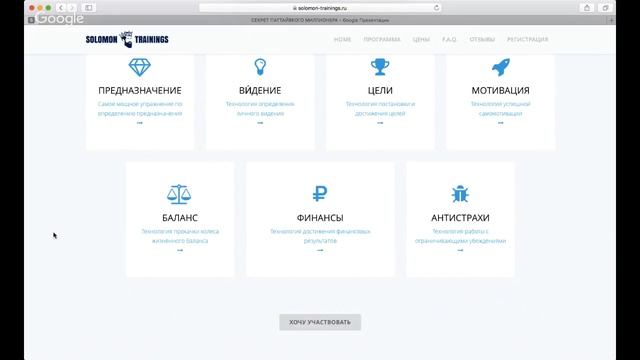This screenshot has height=360, width=640.
Task: Click arrow under ПРЕДНАЗНАЧЕНИЕ description
Action: 140,123
